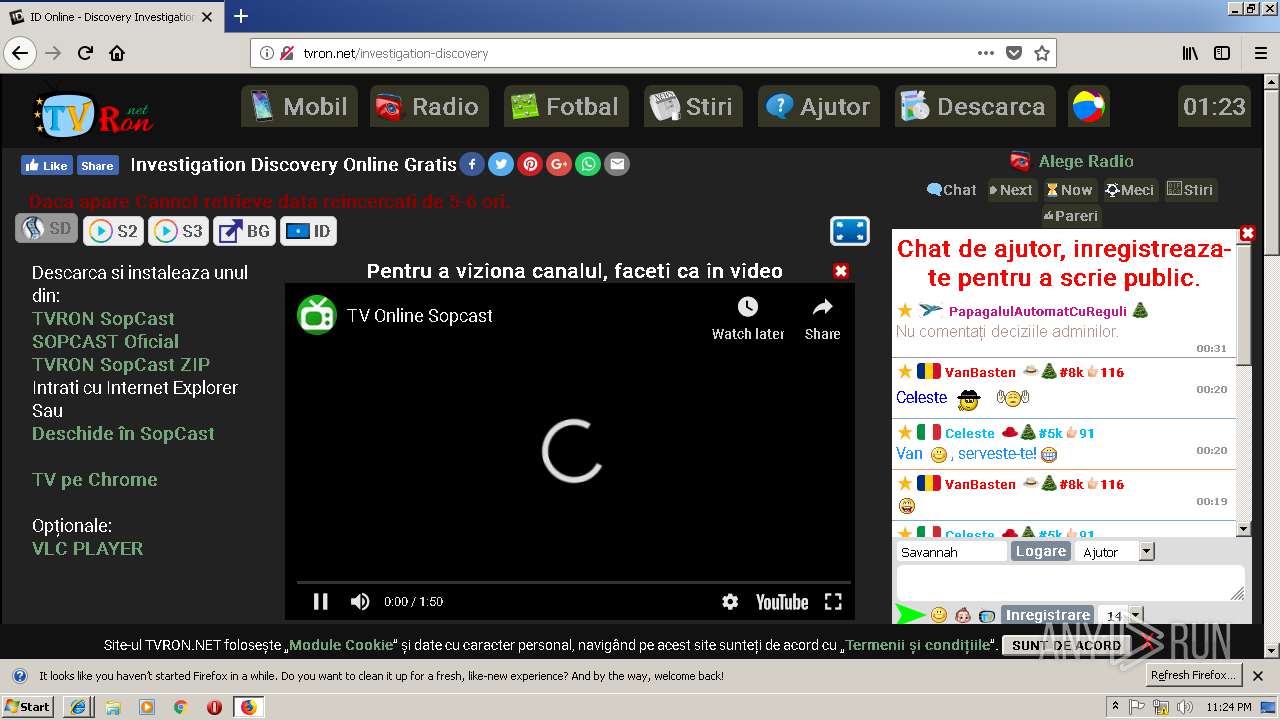1280x720 pixels.
Task: Open the VLC PLAYER link
Action: [x=87, y=548]
